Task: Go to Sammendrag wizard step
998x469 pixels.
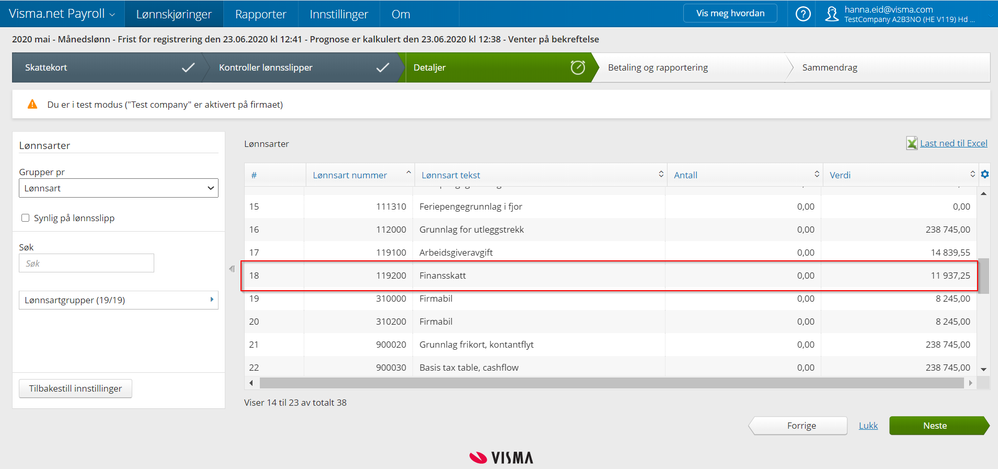Action: click(891, 67)
